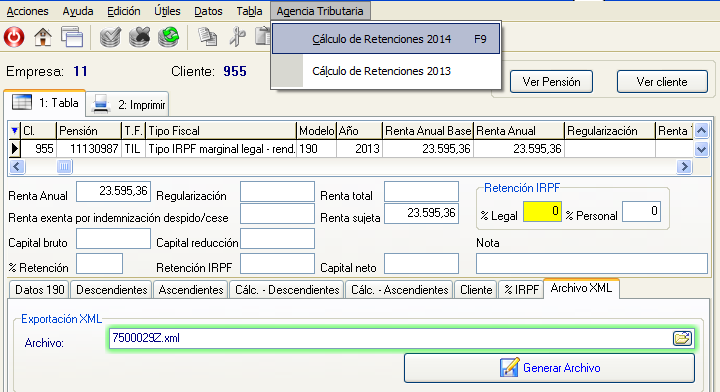Open the Descendientes tab
The height and width of the screenshot is (392, 720).
[x=112, y=290]
